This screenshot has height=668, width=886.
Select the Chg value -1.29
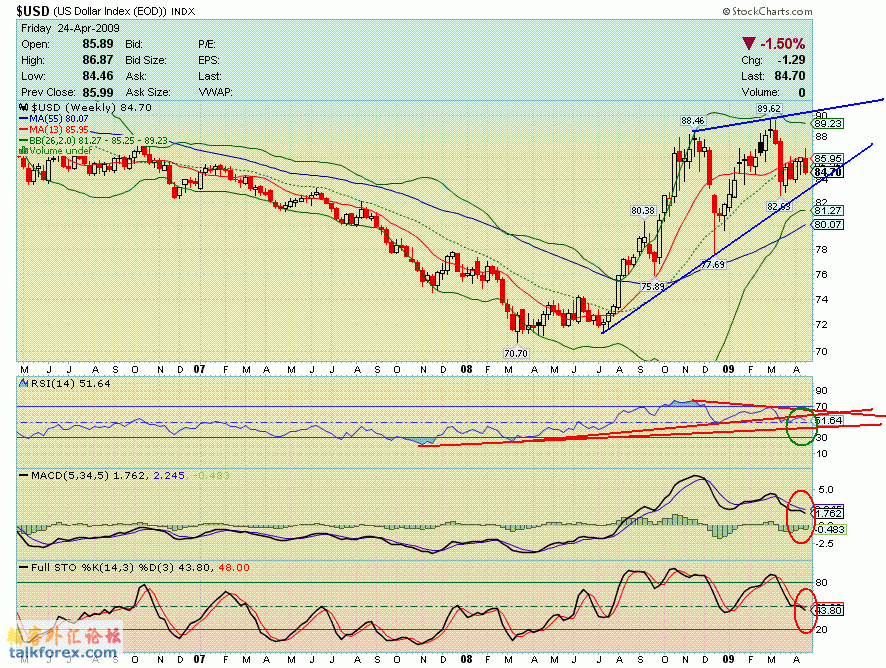pyautogui.click(x=792, y=60)
